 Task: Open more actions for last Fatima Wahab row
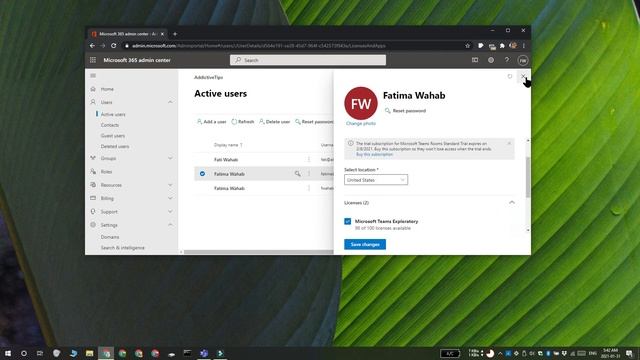[x=309, y=188]
